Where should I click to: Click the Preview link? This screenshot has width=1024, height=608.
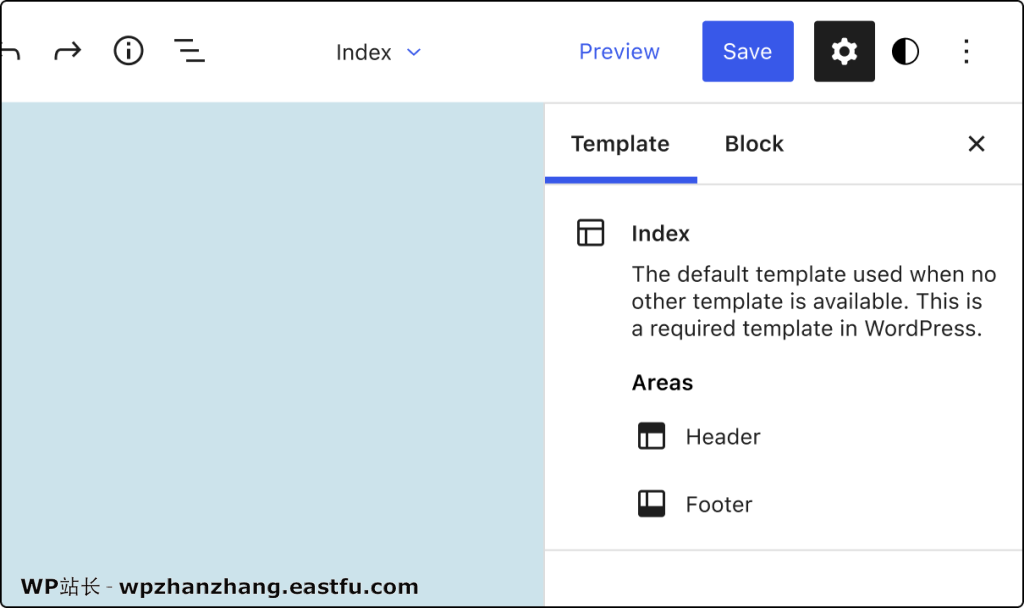(619, 51)
